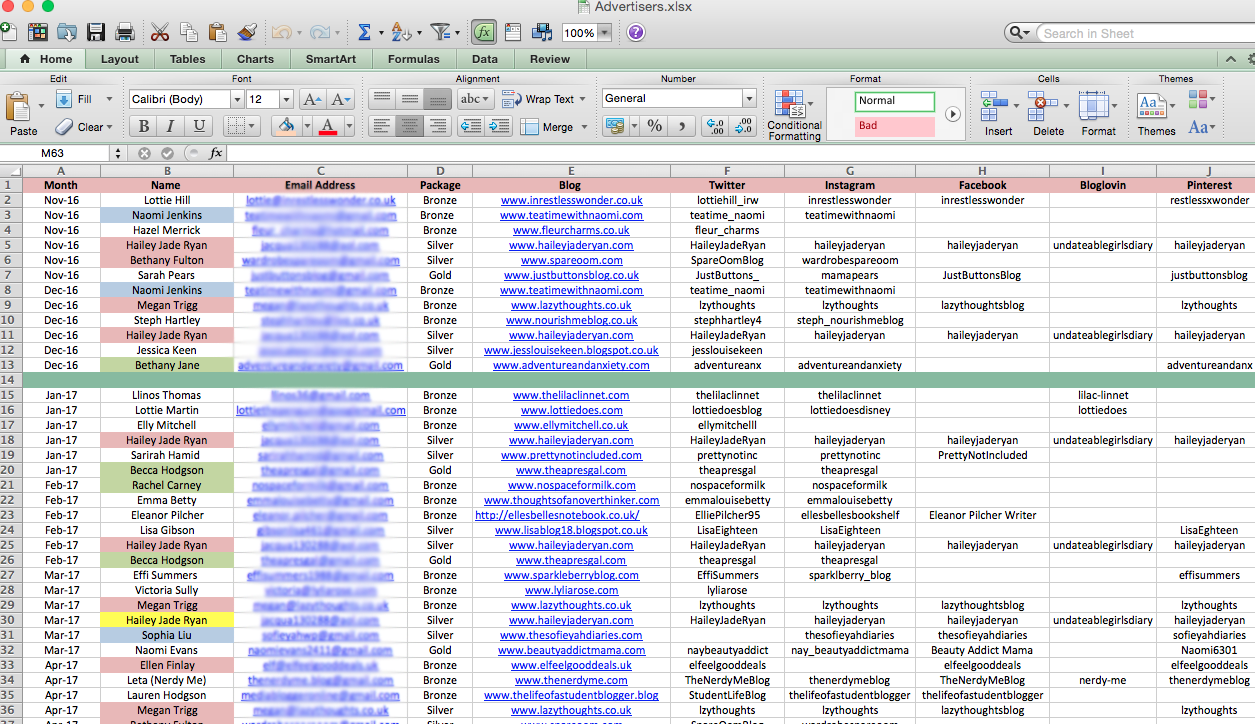Click the Delete cells icon
This screenshot has height=724, width=1255.
pos(1043,104)
